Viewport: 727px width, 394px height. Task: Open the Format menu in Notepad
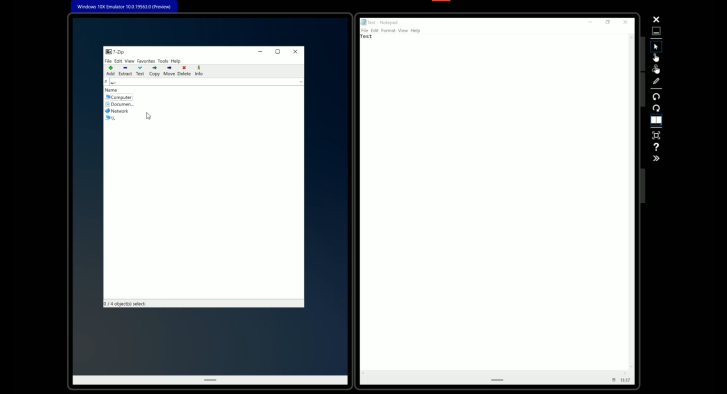pos(388,31)
